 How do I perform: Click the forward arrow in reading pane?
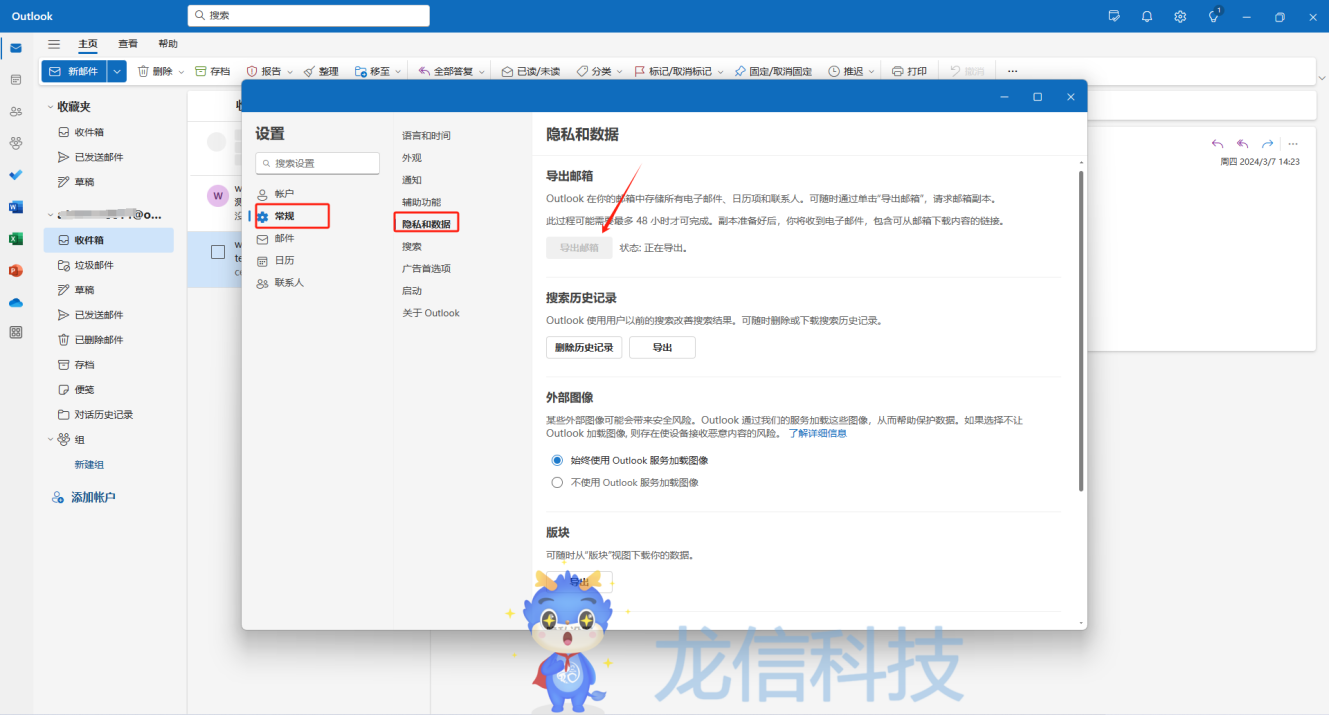[x=1268, y=144]
